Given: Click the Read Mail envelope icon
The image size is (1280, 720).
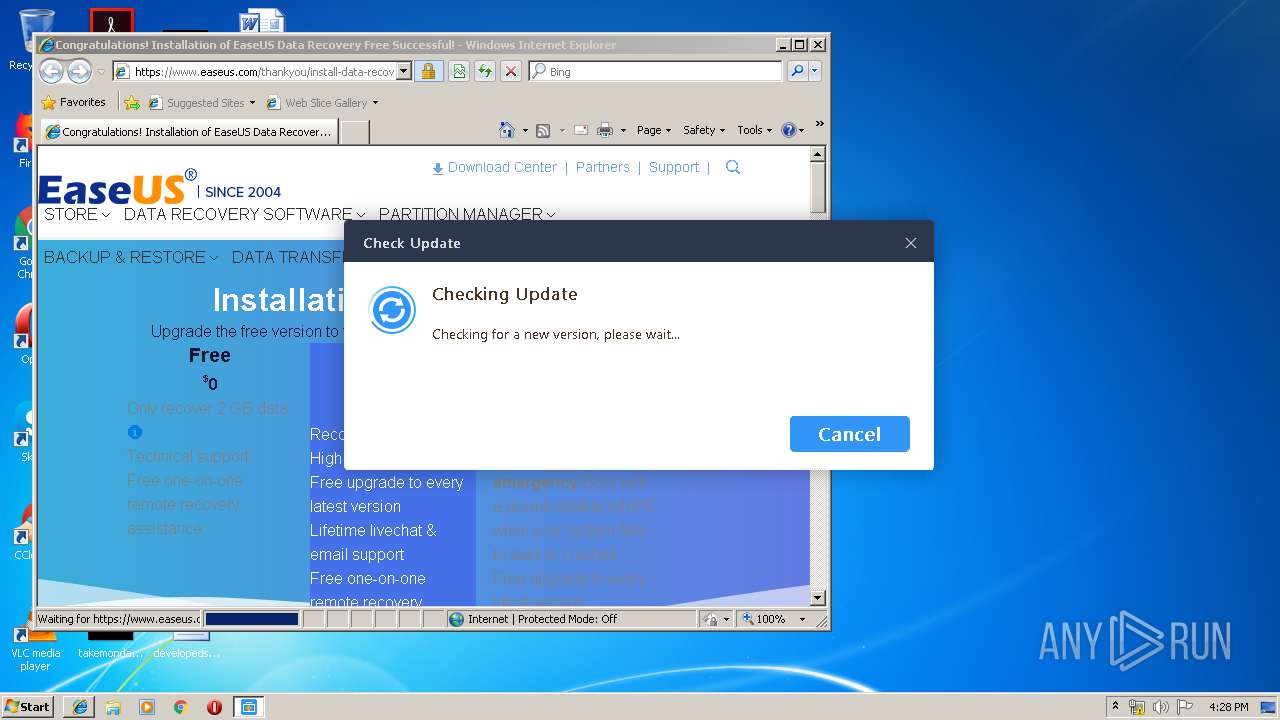Looking at the screenshot, I should pos(580,130).
